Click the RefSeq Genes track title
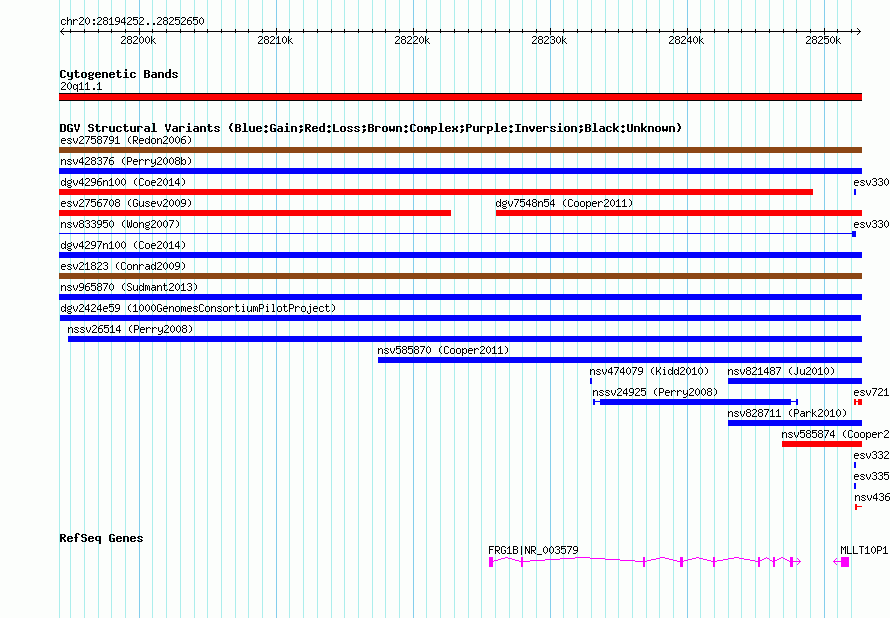890x618 pixels. [x=101, y=538]
